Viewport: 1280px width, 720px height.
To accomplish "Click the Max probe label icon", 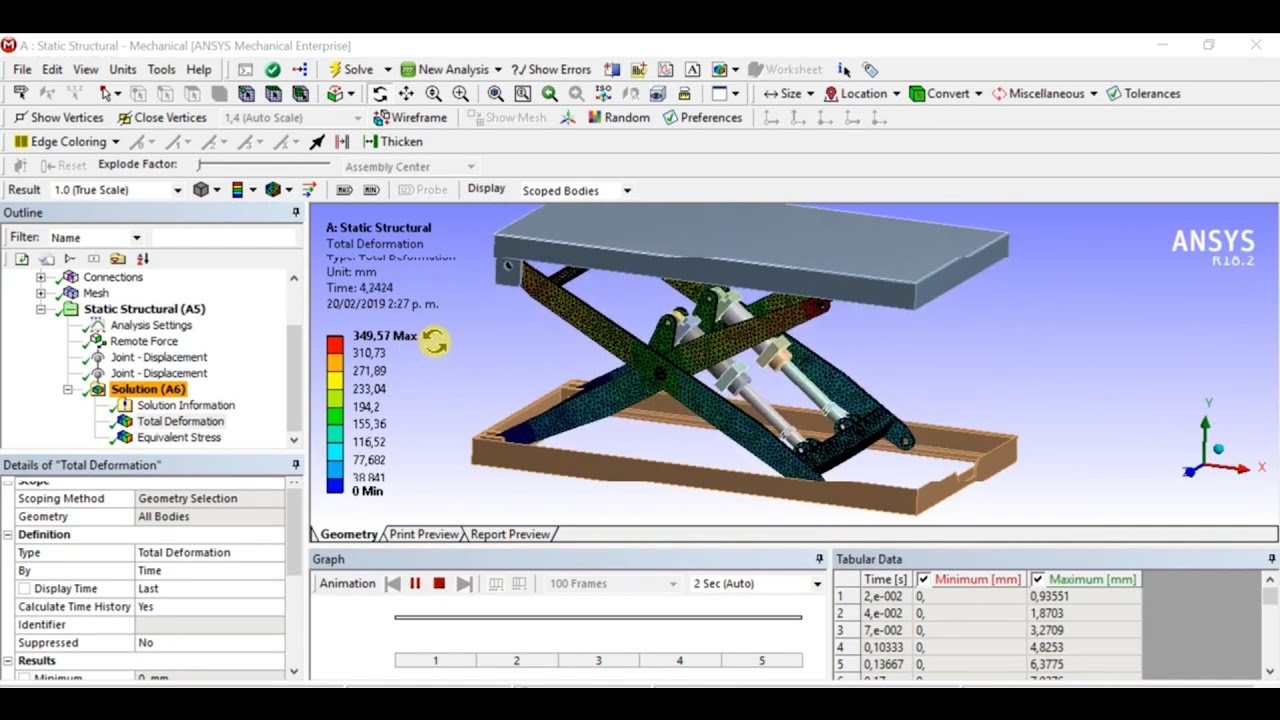I will (344, 190).
